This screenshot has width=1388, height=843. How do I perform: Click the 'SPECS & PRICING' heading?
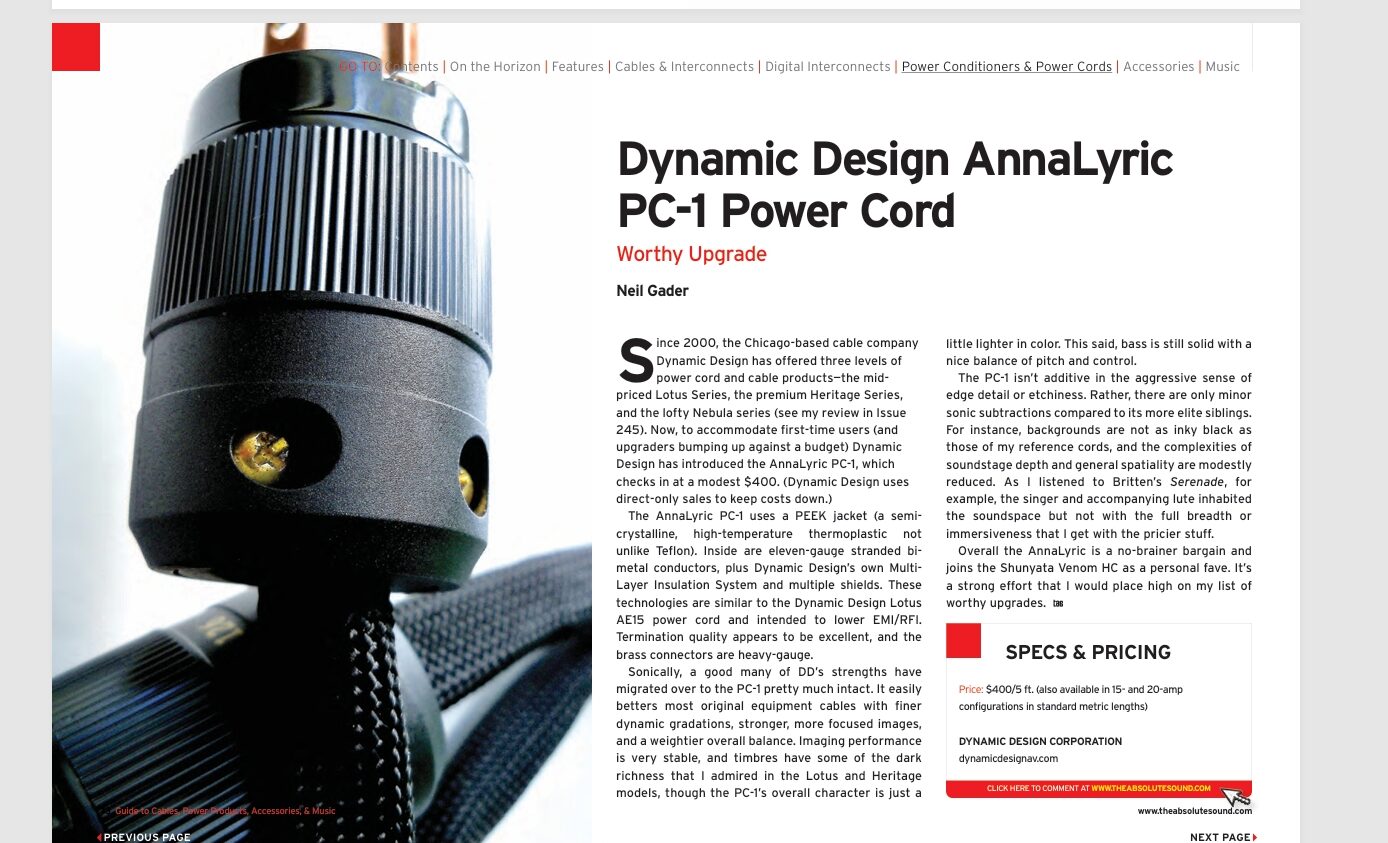click(1088, 652)
